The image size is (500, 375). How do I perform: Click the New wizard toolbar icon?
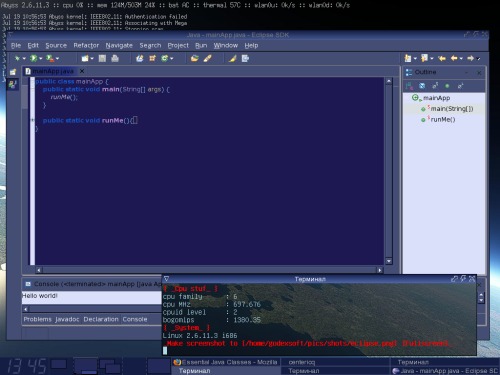point(85,59)
